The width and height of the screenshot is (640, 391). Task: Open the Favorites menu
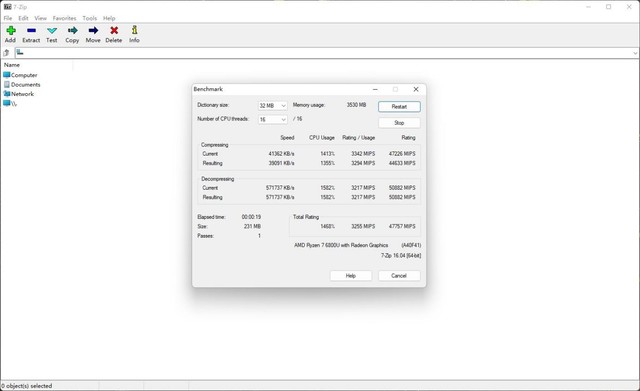(x=64, y=18)
